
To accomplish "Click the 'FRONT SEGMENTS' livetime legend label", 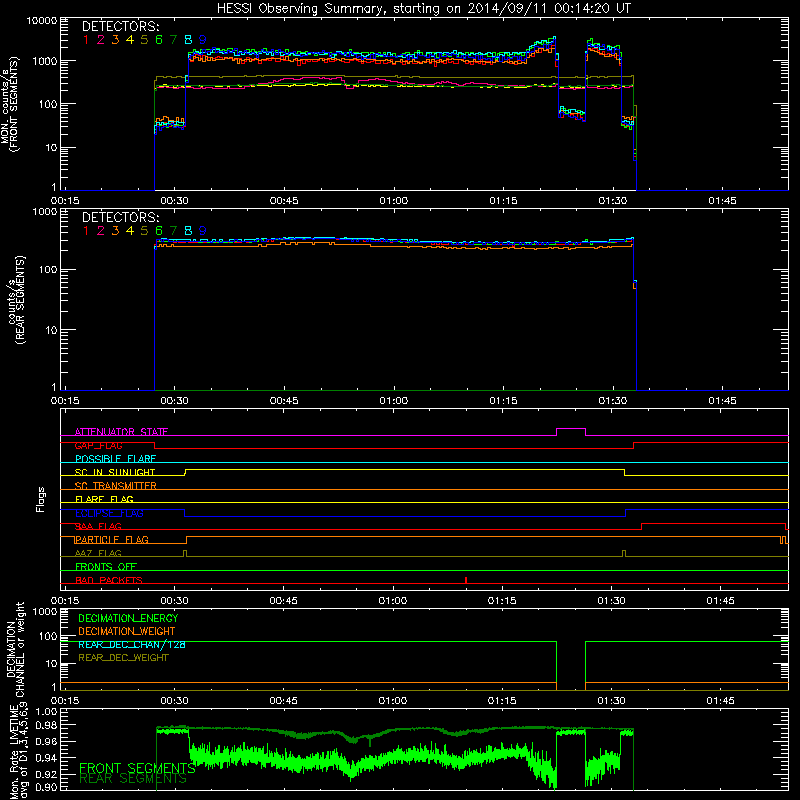I will (137, 768).
